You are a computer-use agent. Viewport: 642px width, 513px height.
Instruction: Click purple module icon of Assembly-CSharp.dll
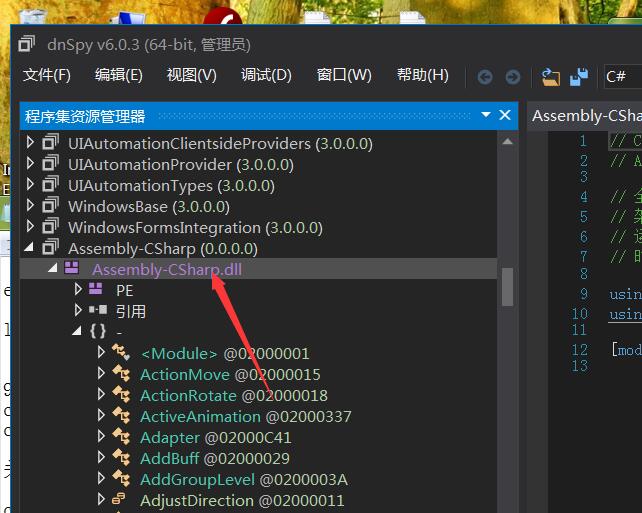coord(72,268)
